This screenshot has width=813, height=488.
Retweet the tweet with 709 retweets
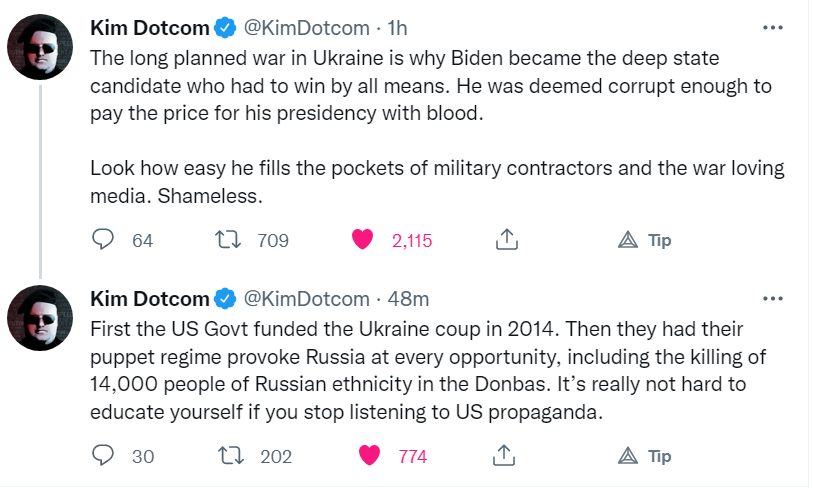tap(226, 240)
